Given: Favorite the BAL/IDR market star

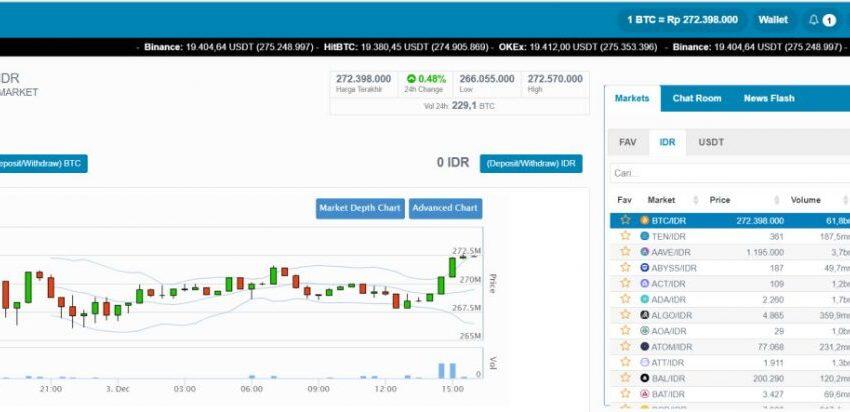Looking at the screenshot, I should (x=625, y=377).
